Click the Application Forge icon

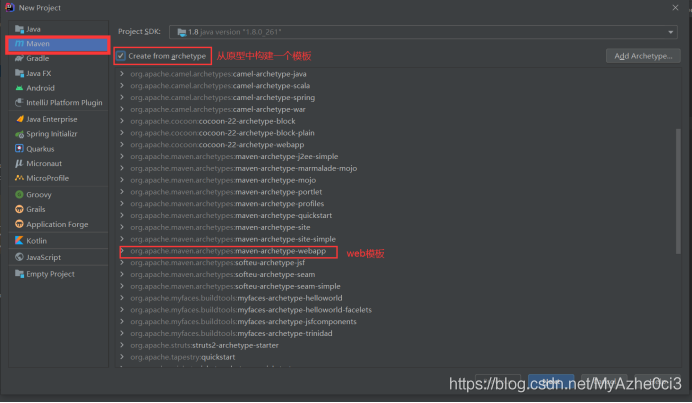[x=19, y=224]
